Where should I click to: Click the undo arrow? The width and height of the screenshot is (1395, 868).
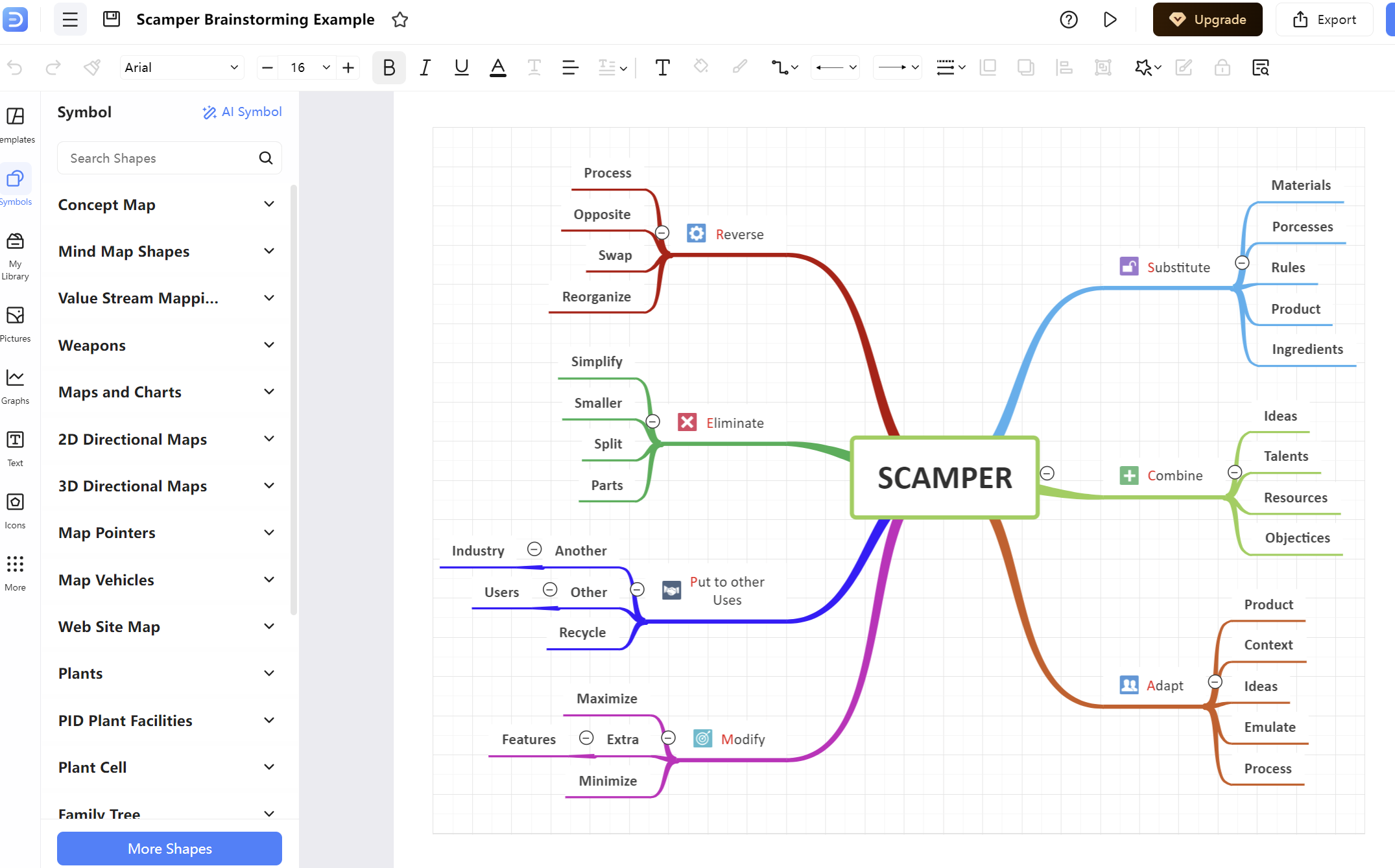pos(16,67)
